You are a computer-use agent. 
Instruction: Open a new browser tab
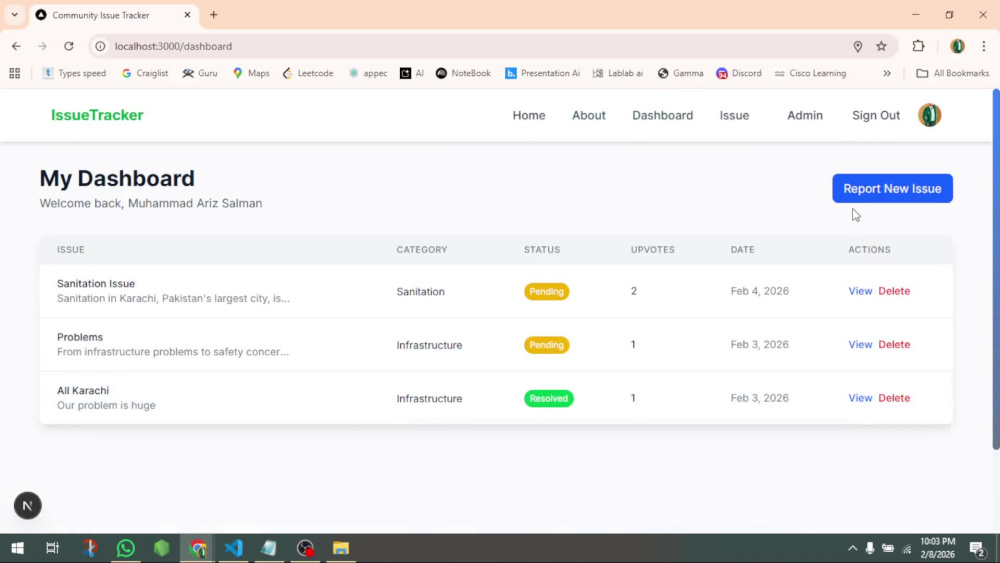click(x=214, y=15)
